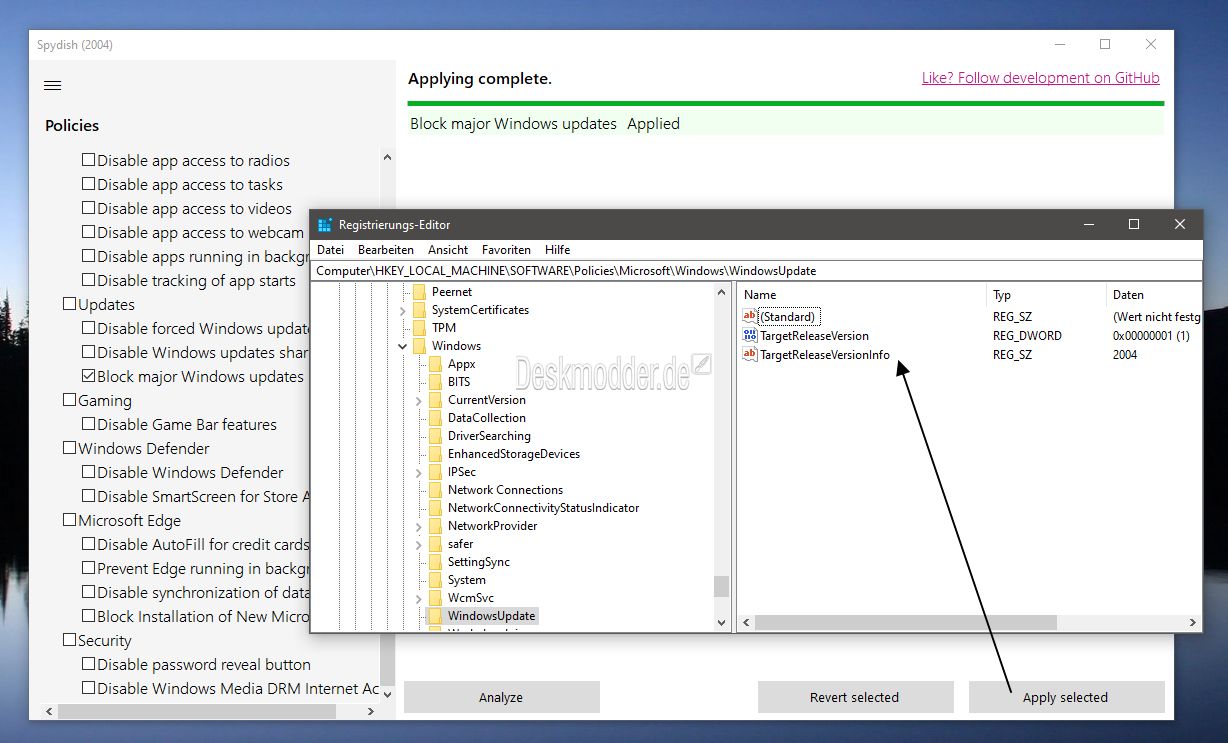The height and width of the screenshot is (743, 1228).
Task: Open the Follow development on GitHub link
Action: tap(1041, 78)
